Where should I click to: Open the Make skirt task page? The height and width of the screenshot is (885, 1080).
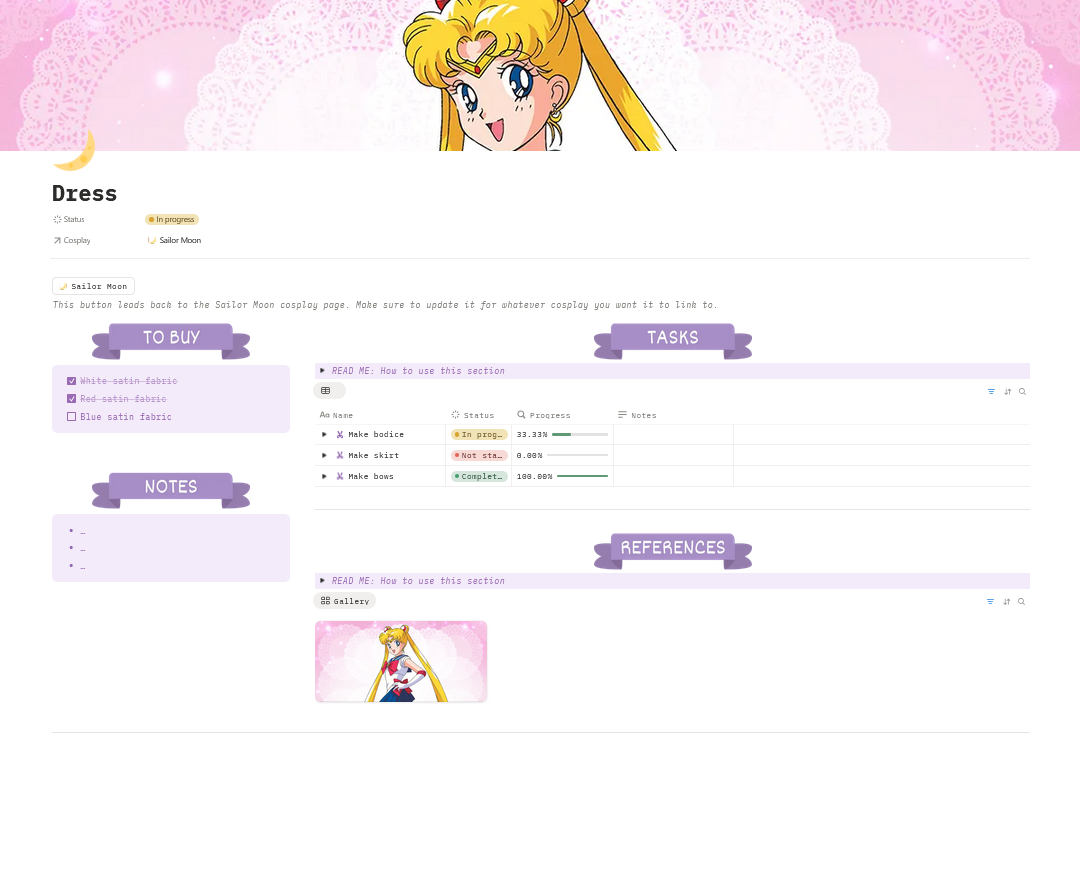click(x=373, y=455)
